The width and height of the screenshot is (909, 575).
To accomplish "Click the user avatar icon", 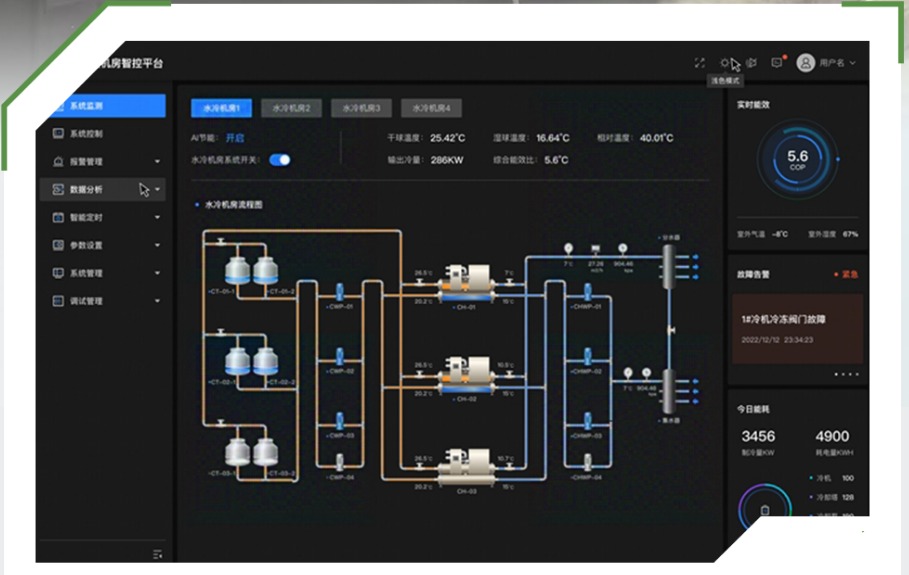I will pyautogui.click(x=805, y=63).
